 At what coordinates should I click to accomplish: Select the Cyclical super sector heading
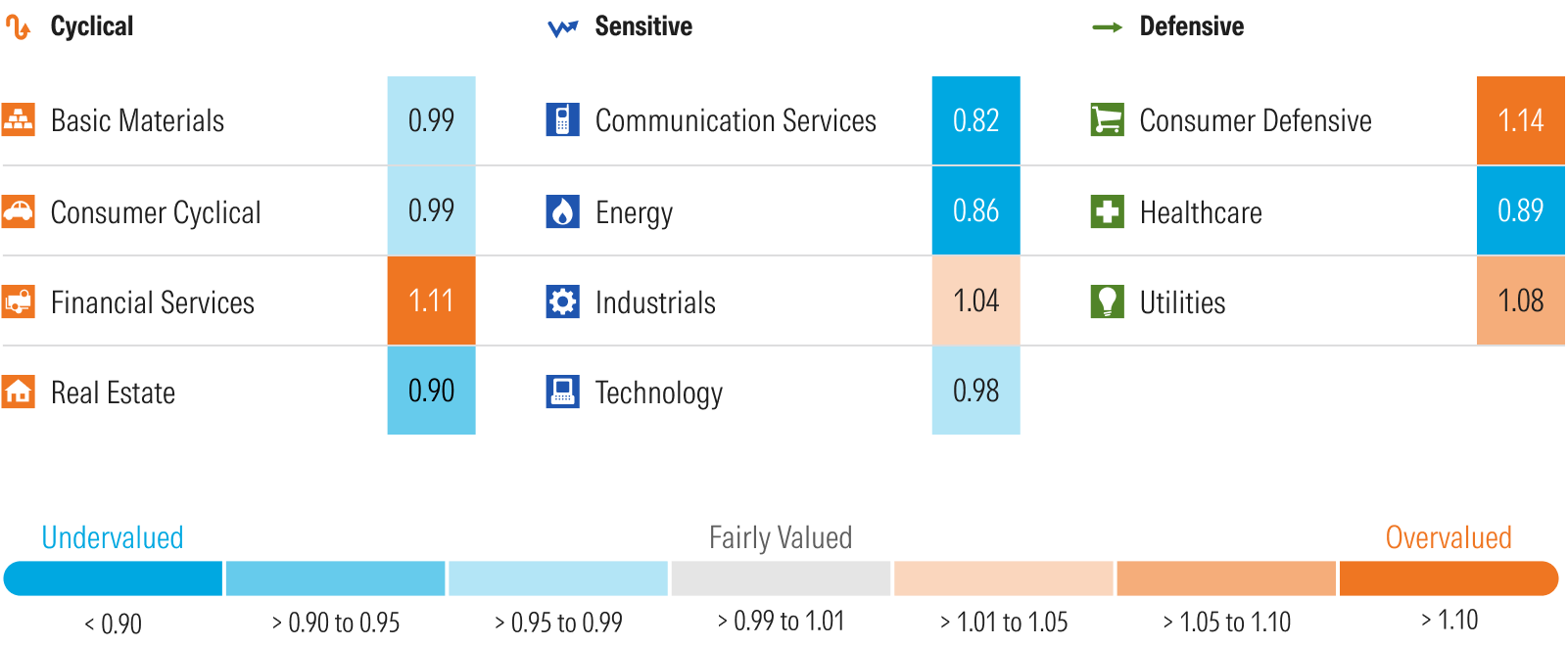[x=91, y=26]
